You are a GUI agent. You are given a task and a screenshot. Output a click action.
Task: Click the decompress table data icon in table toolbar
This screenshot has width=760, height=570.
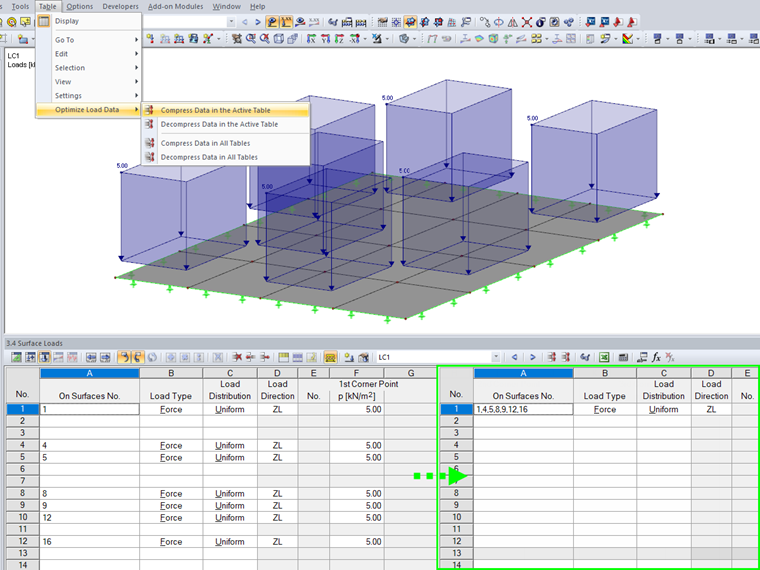tap(566, 357)
